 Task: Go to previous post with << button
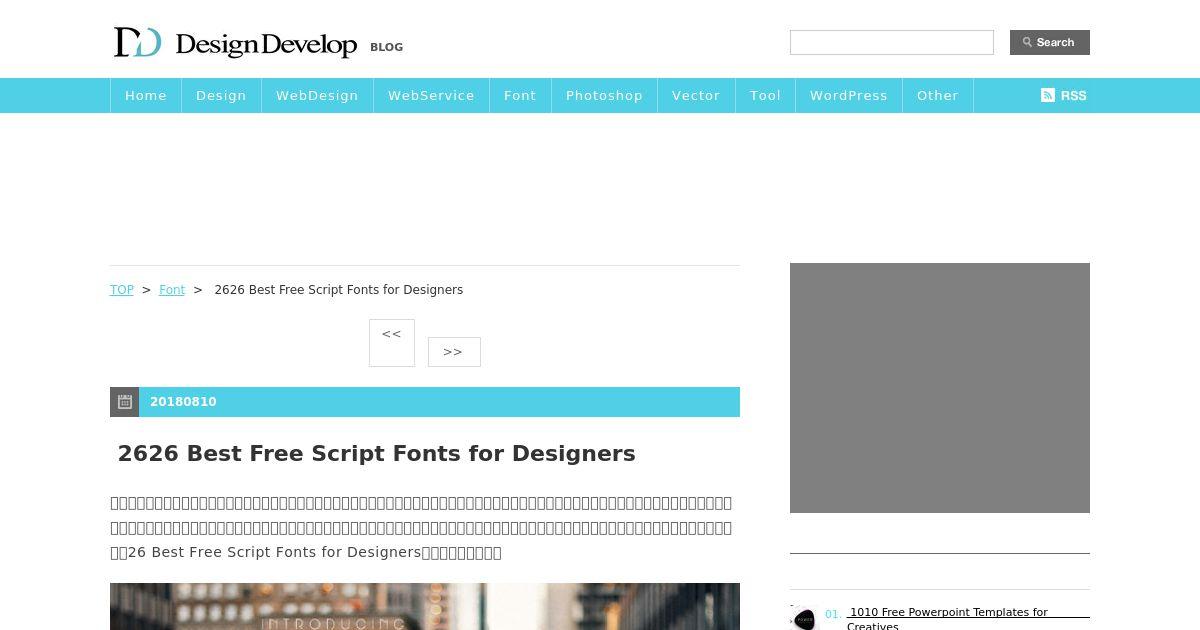(392, 343)
